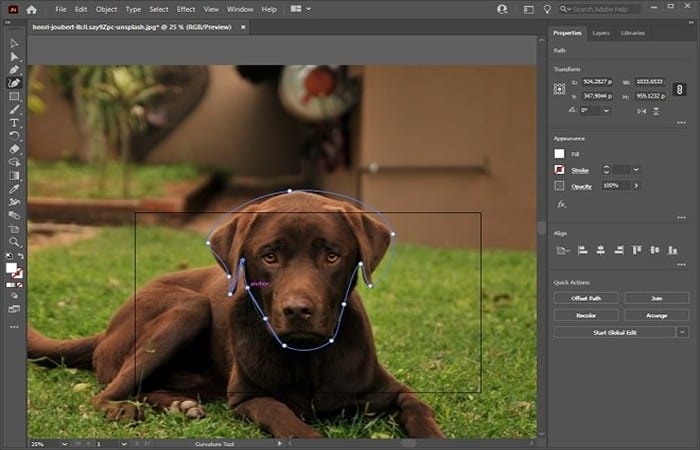
Task: Choose a transform reference point grid
Action: pos(559,89)
